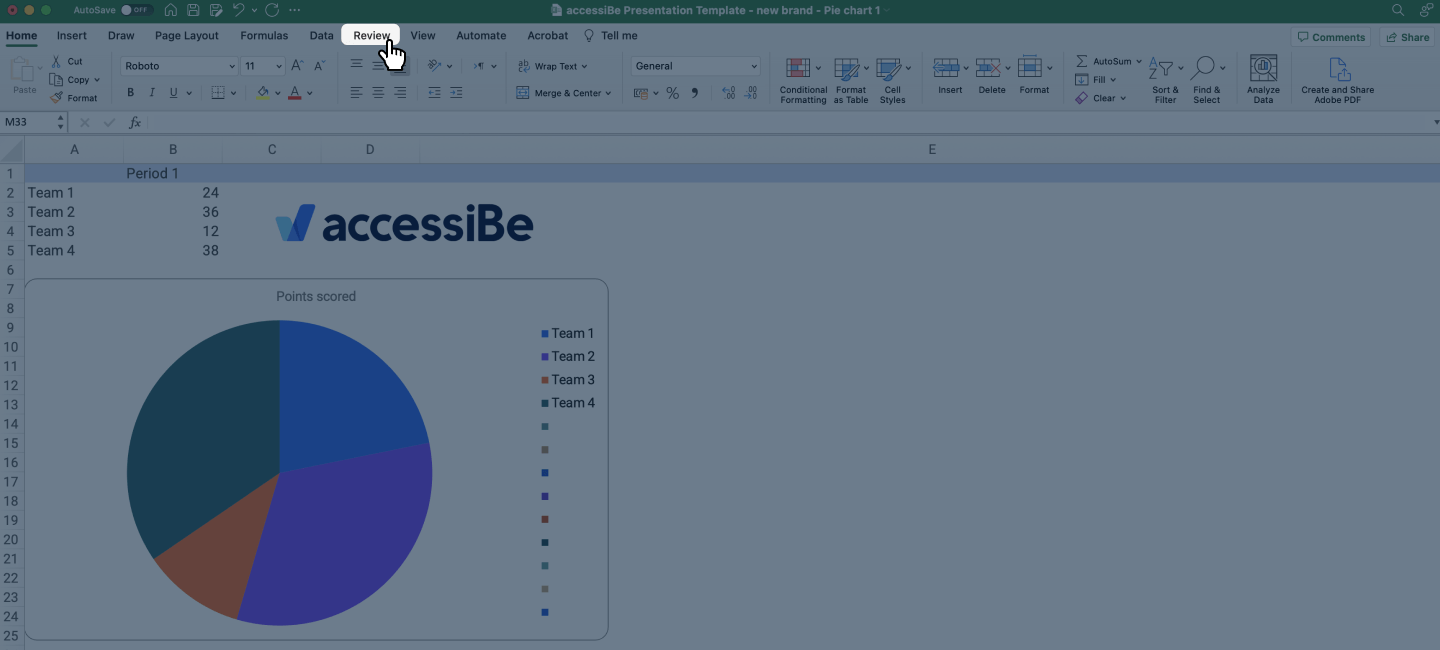
Task: Open the Comments panel
Action: point(1331,36)
